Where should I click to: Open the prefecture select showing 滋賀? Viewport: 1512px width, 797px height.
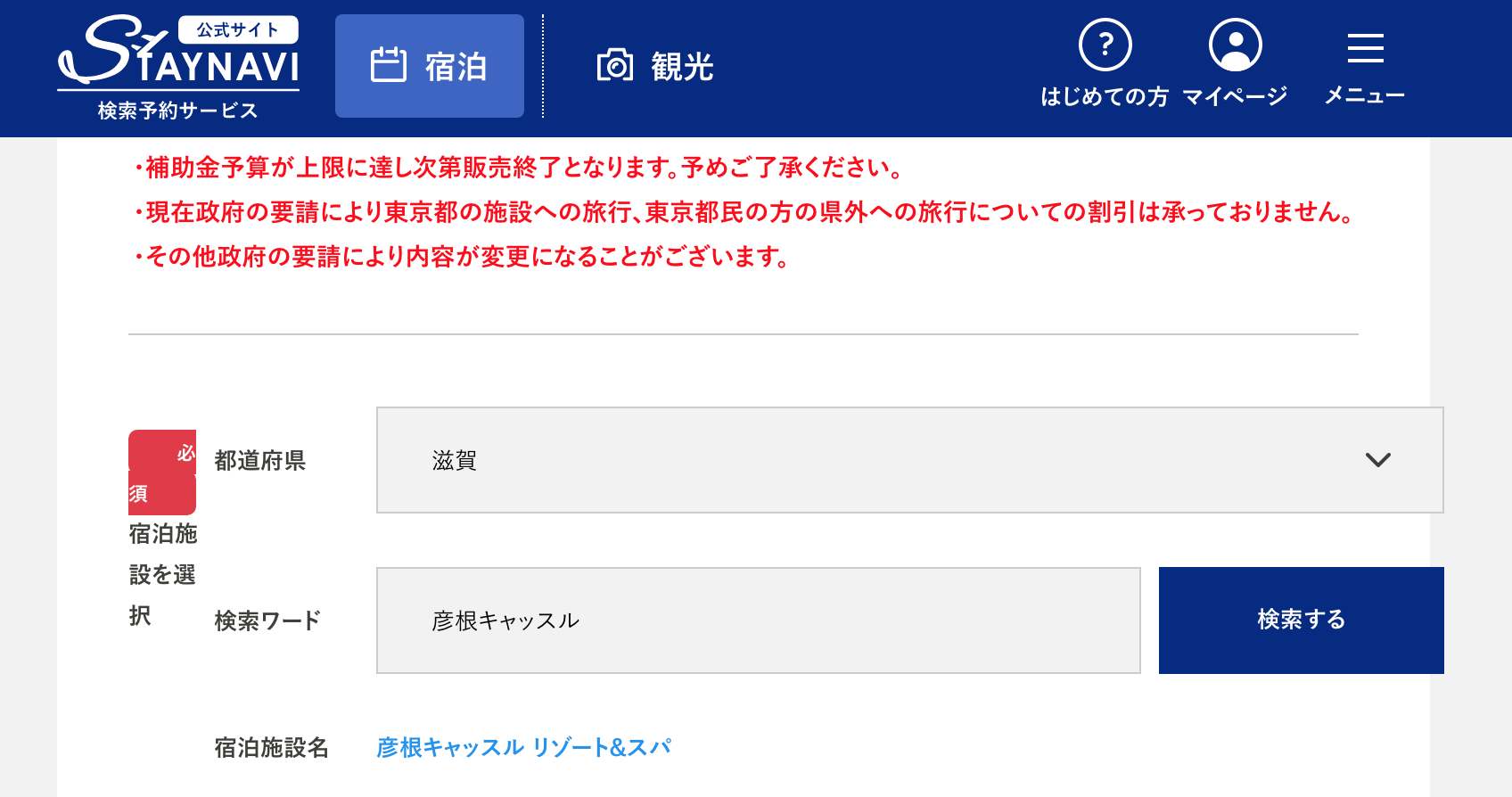pyautogui.click(x=910, y=460)
